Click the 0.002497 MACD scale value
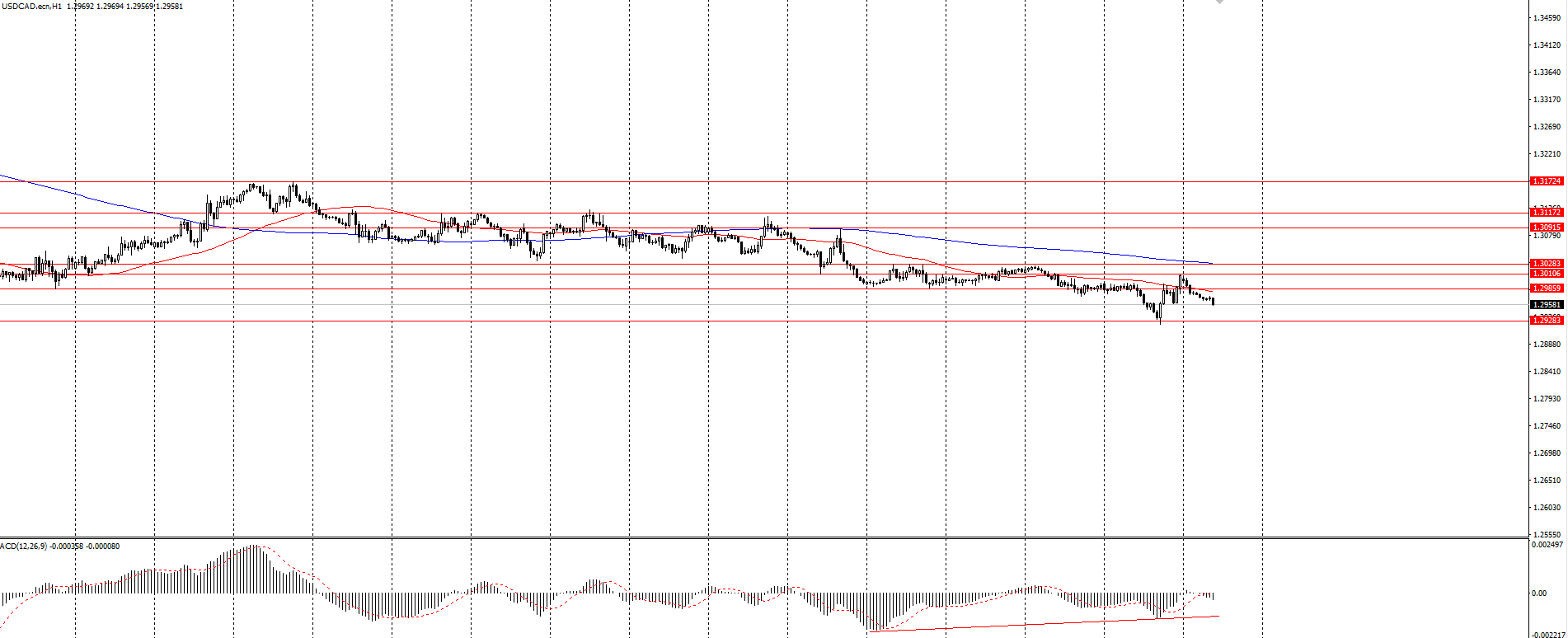The height and width of the screenshot is (638, 1568). (1547, 545)
